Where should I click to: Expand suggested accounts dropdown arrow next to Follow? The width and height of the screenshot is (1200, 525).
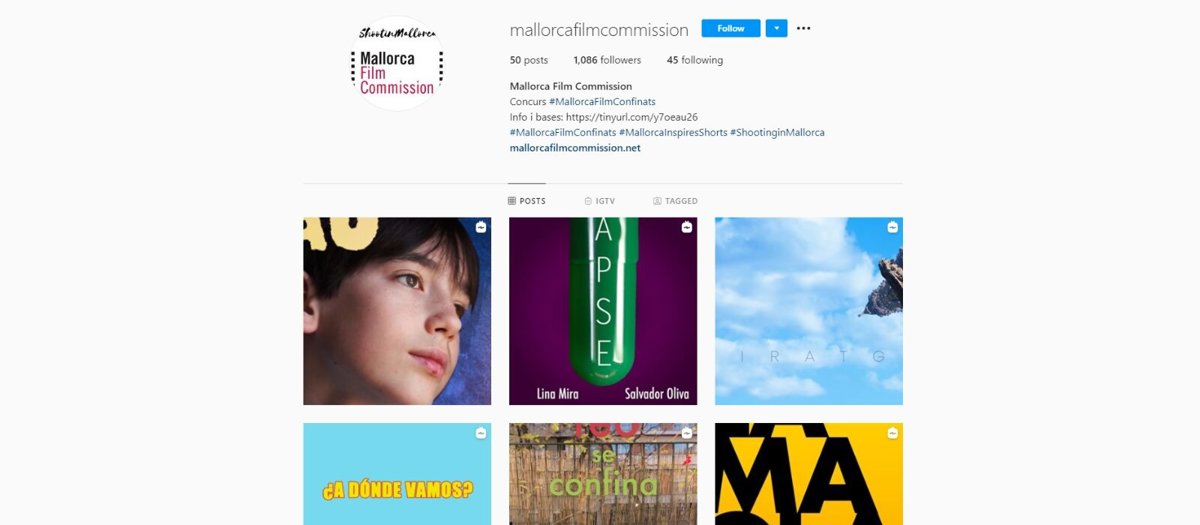pos(776,28)
